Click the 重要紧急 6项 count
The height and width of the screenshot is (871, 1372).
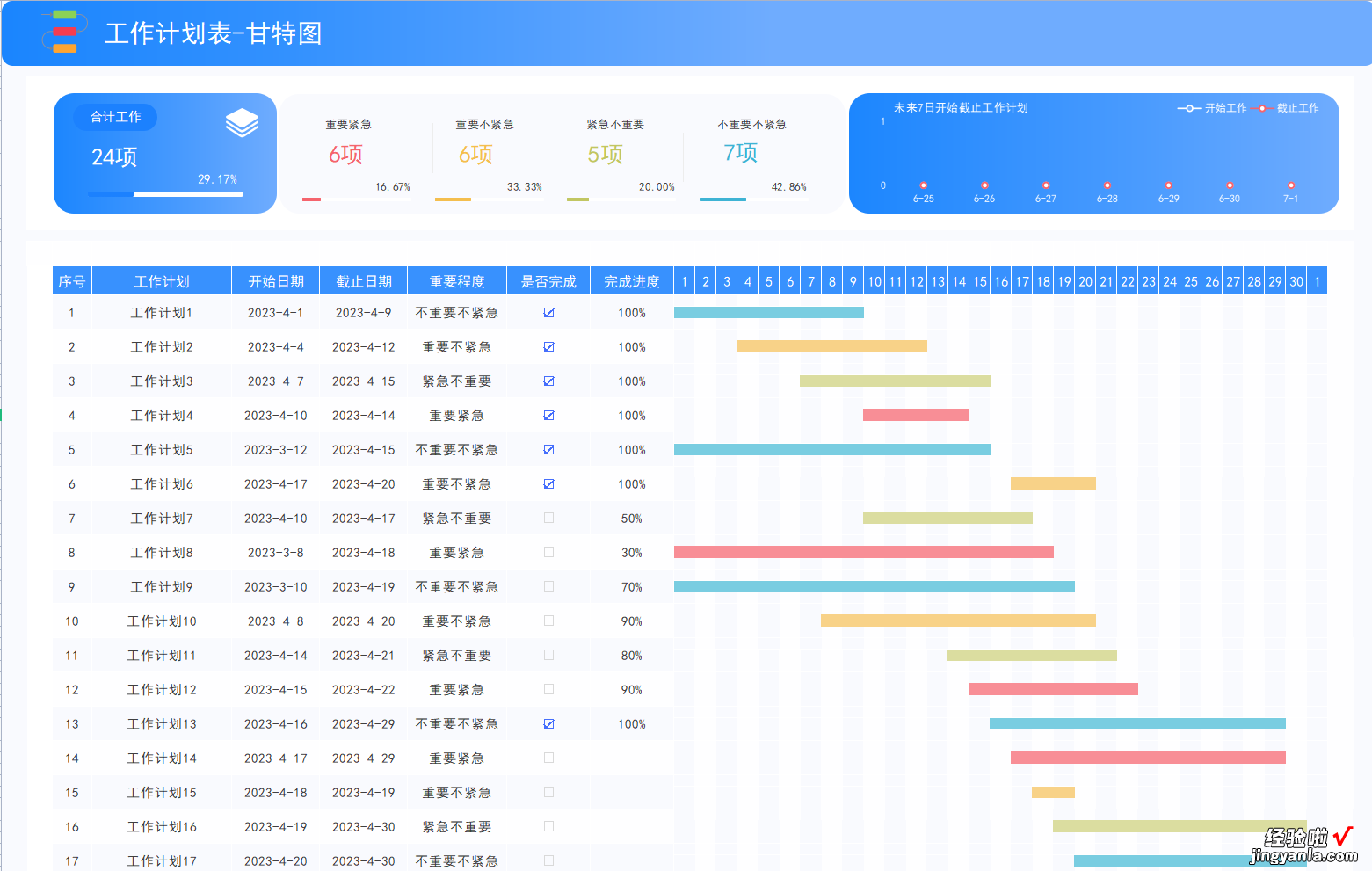345,155
